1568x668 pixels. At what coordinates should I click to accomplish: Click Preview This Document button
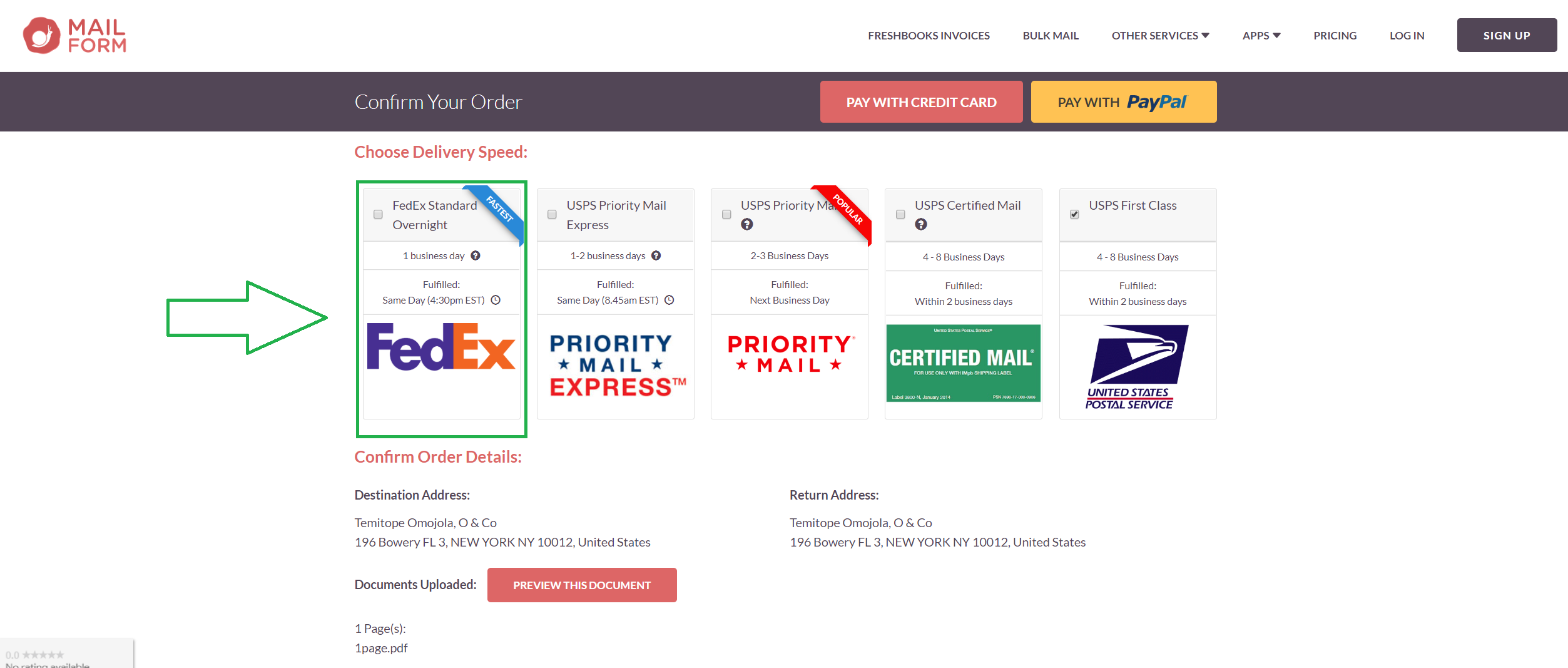(x=581, y=585)
